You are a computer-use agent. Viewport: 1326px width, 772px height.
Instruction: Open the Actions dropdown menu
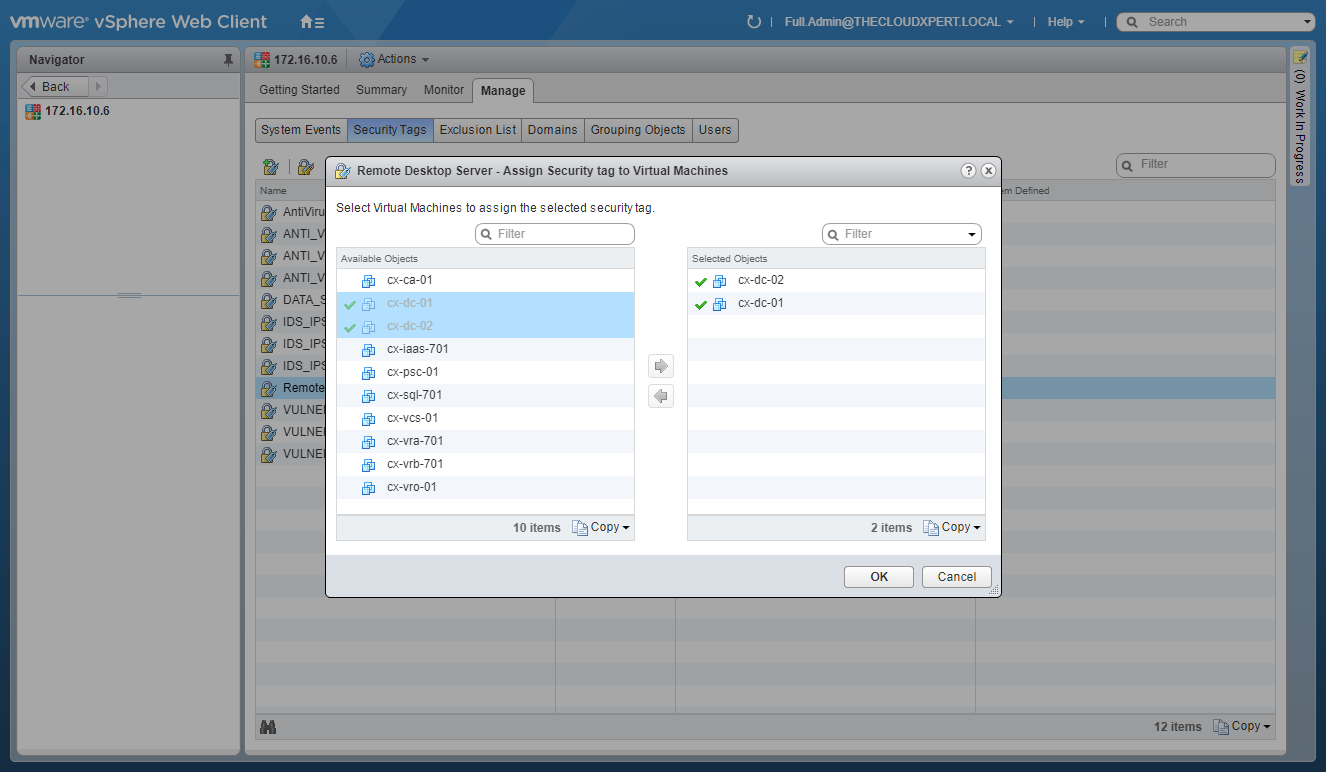(x=394, y=60)
